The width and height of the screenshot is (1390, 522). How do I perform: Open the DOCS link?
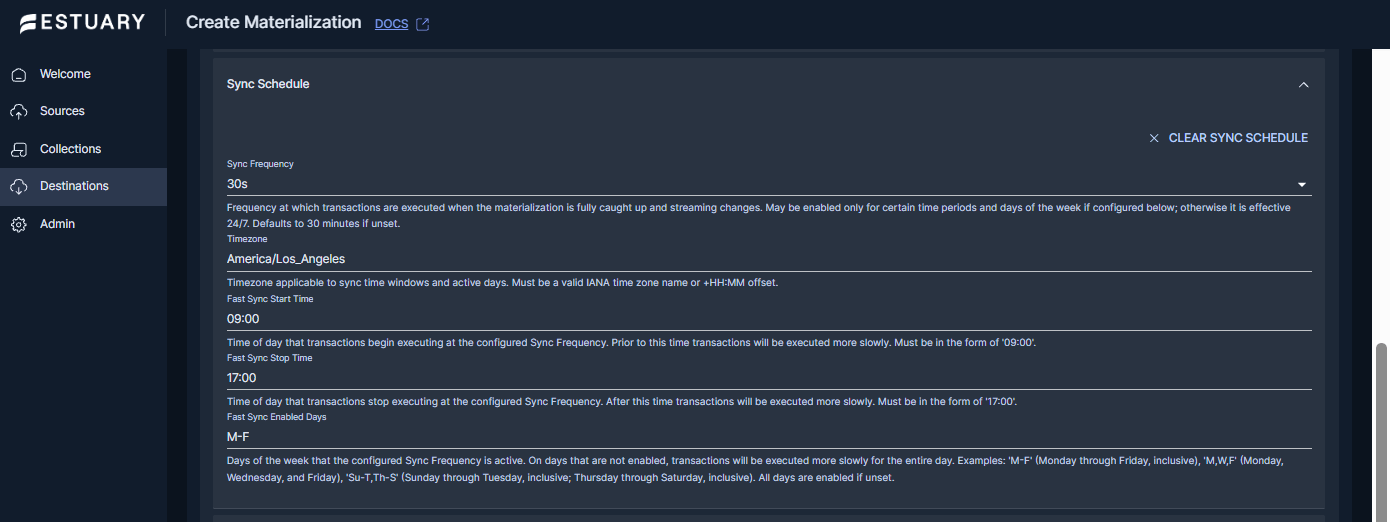pyautogui.click(x=391, y=24)
